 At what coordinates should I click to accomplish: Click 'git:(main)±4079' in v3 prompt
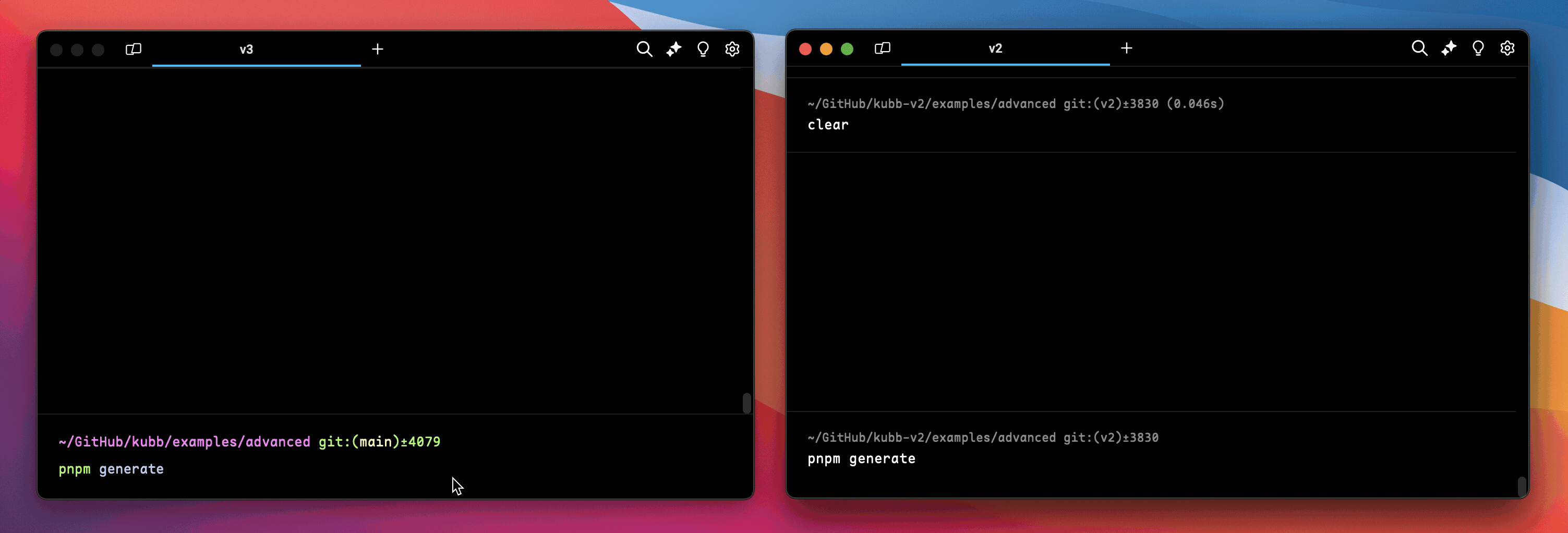379,442
